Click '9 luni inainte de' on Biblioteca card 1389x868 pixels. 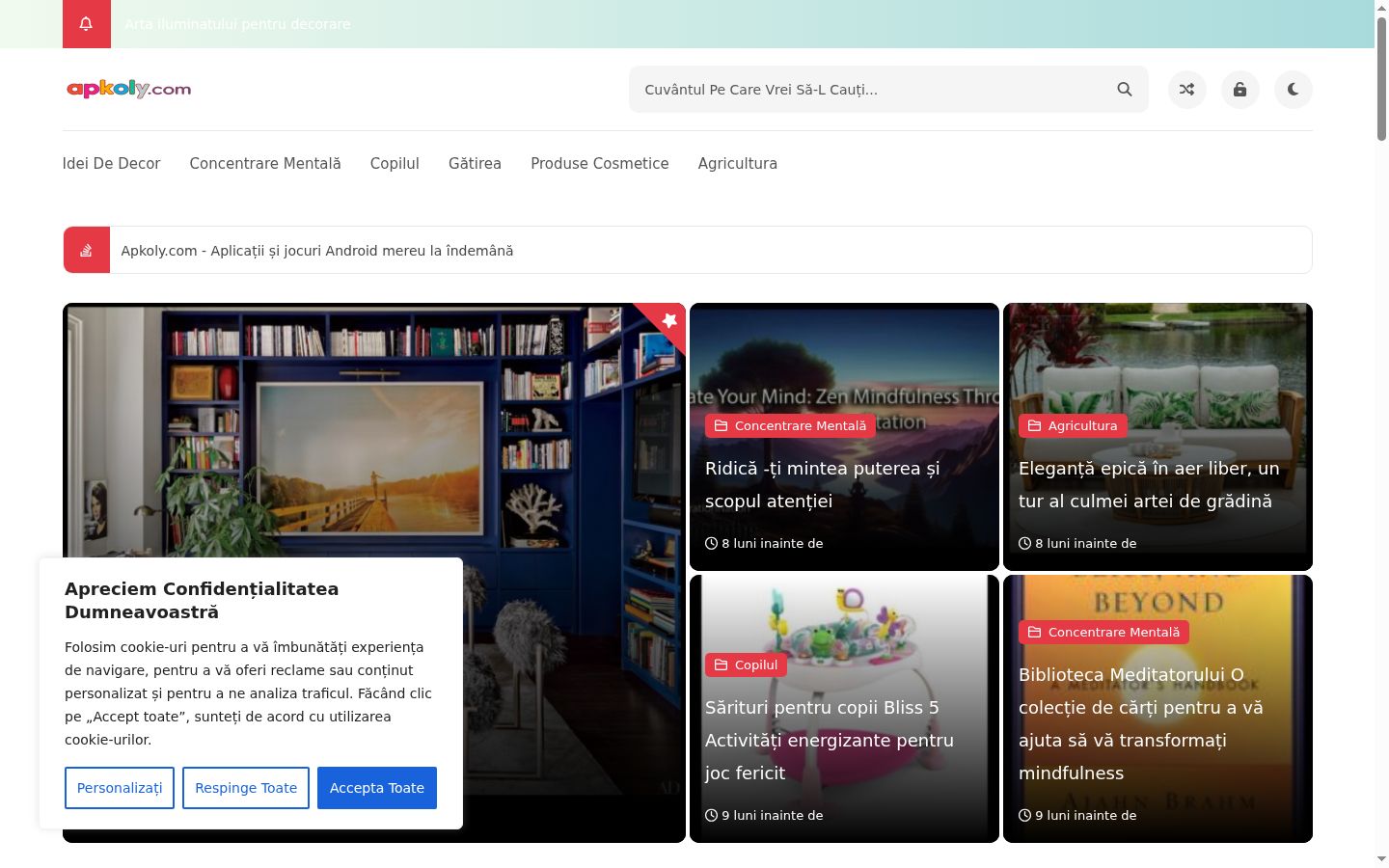(1077, 816)
